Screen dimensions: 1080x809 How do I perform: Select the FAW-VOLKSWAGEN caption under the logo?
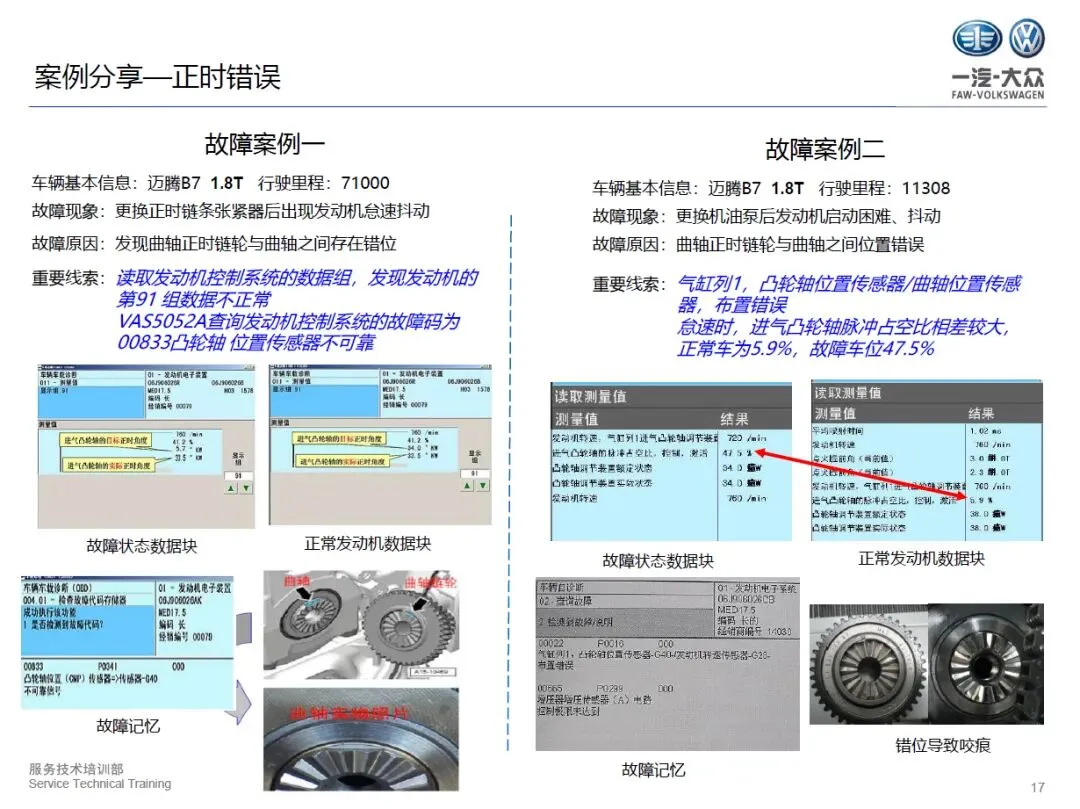998,95
